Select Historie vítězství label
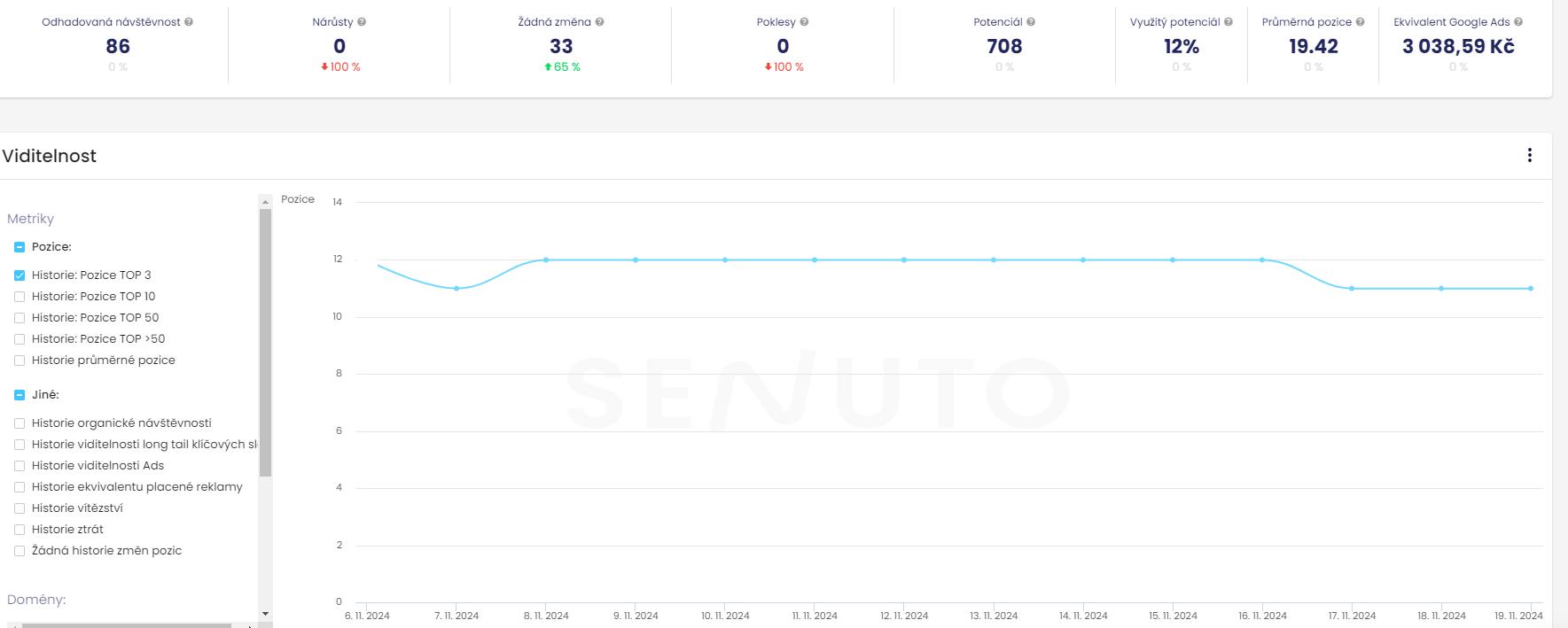Screen dimensions: 1568x628 click(77, 508)
